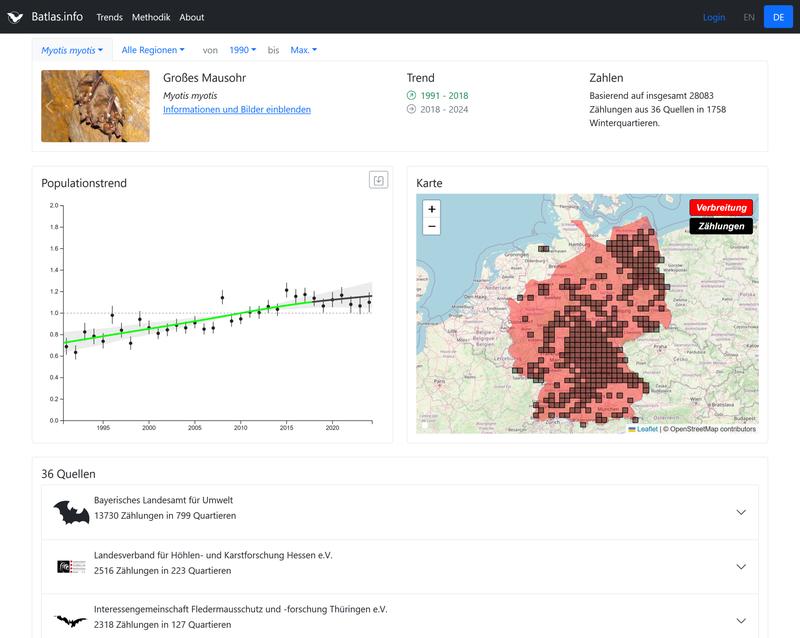Toggle the Verbreitung map layer
Viewport: 800px width, 638px height.
(x=721, y=208)
